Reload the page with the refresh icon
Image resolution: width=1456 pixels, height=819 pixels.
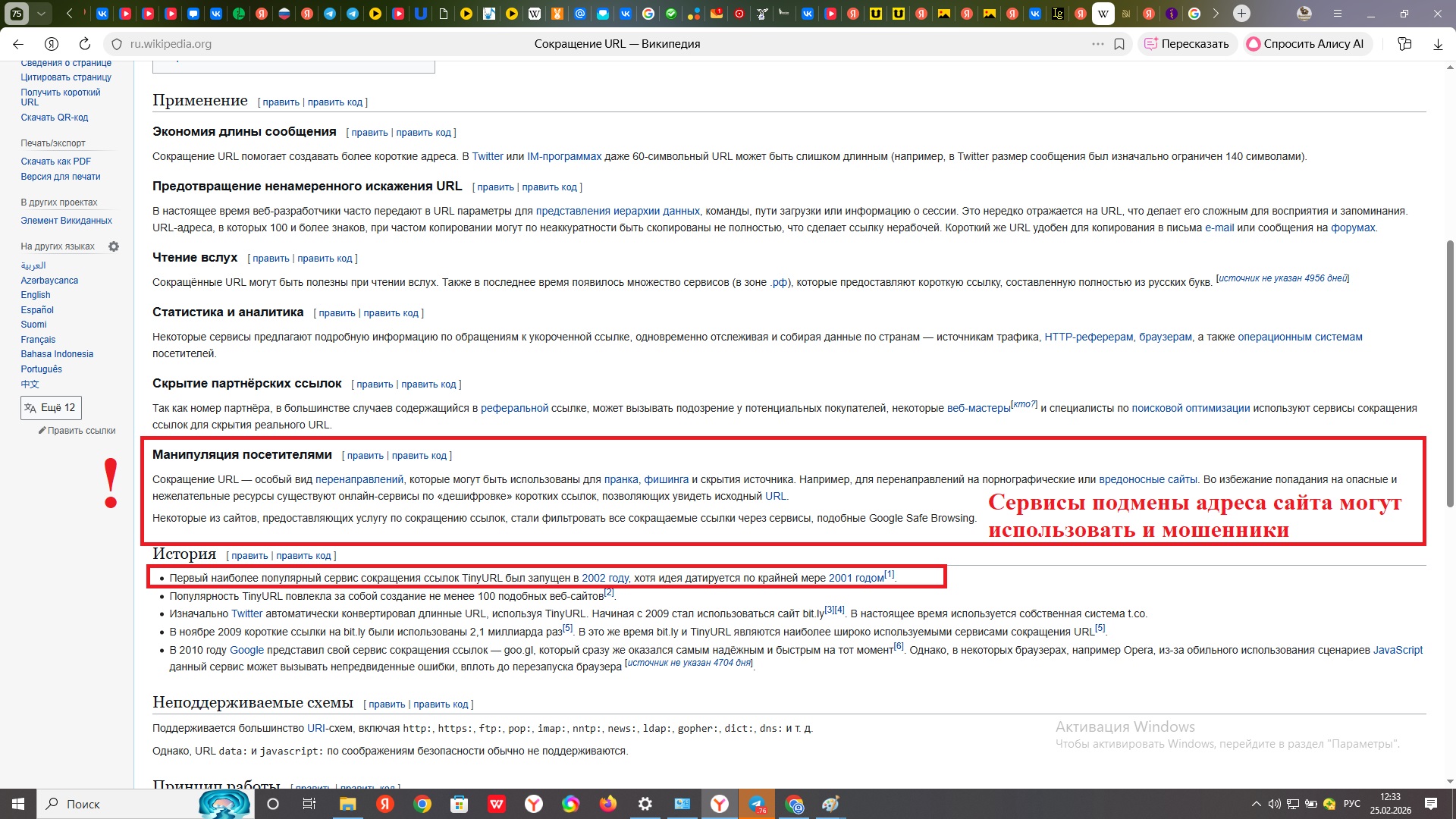pos(85,44)
